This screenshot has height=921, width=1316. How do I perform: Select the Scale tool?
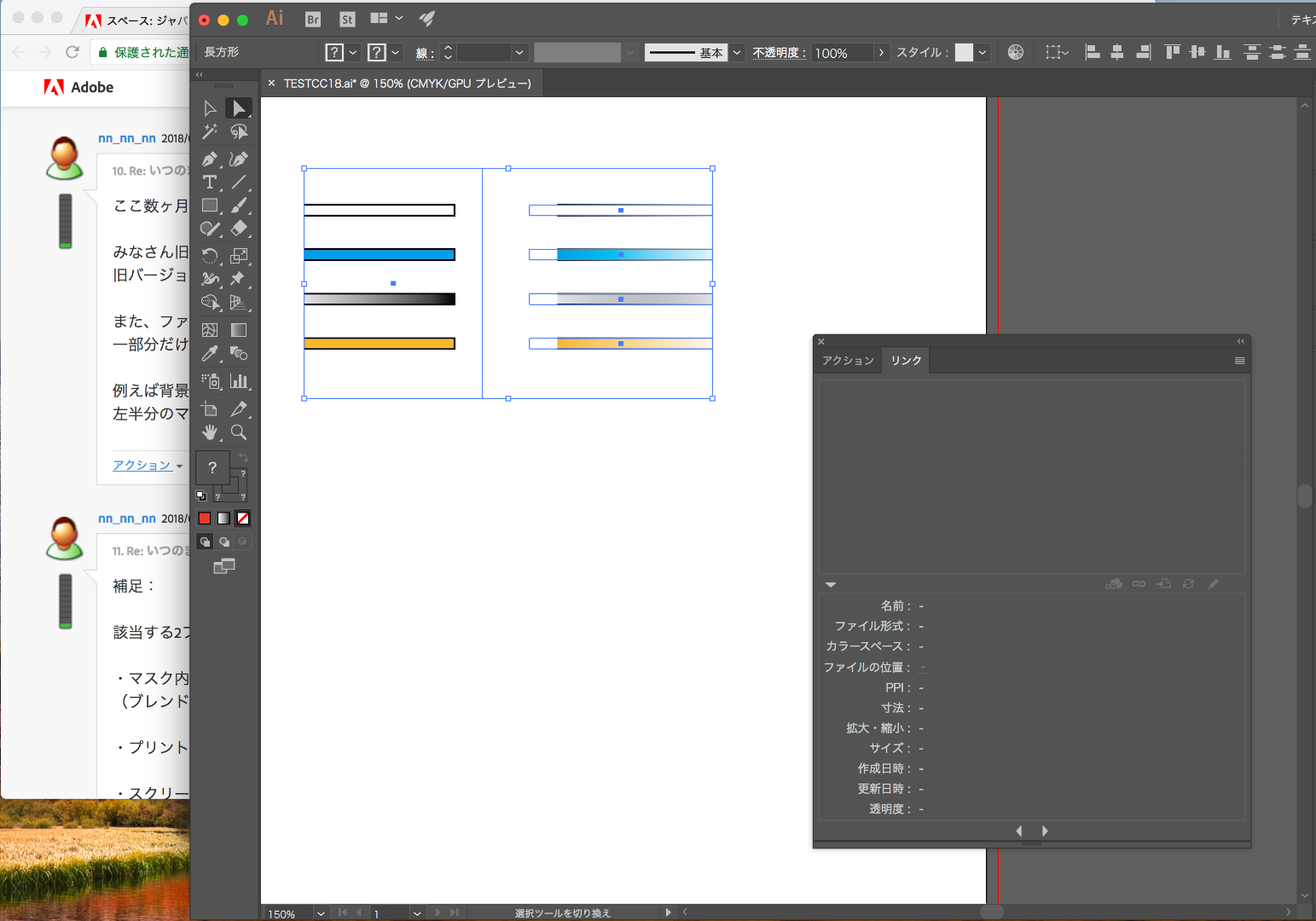[239, 256]
